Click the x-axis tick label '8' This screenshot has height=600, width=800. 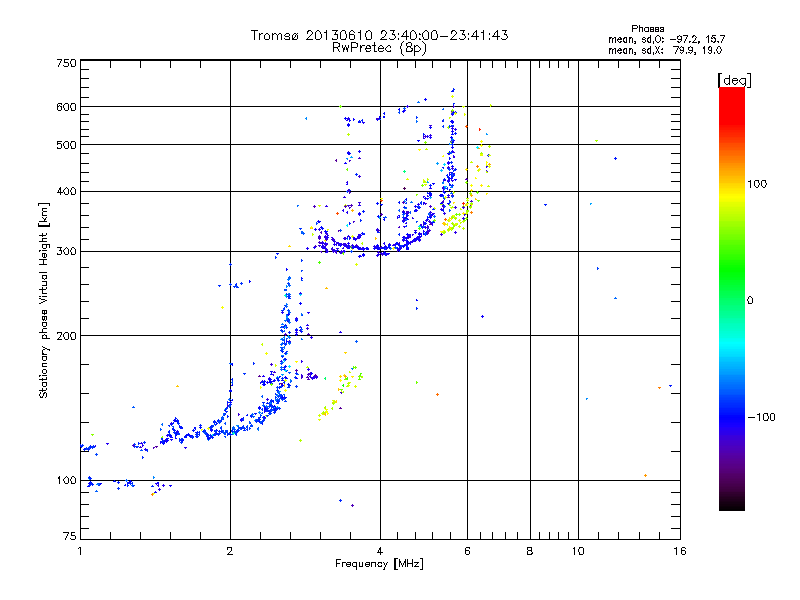[x=530, y=551]
